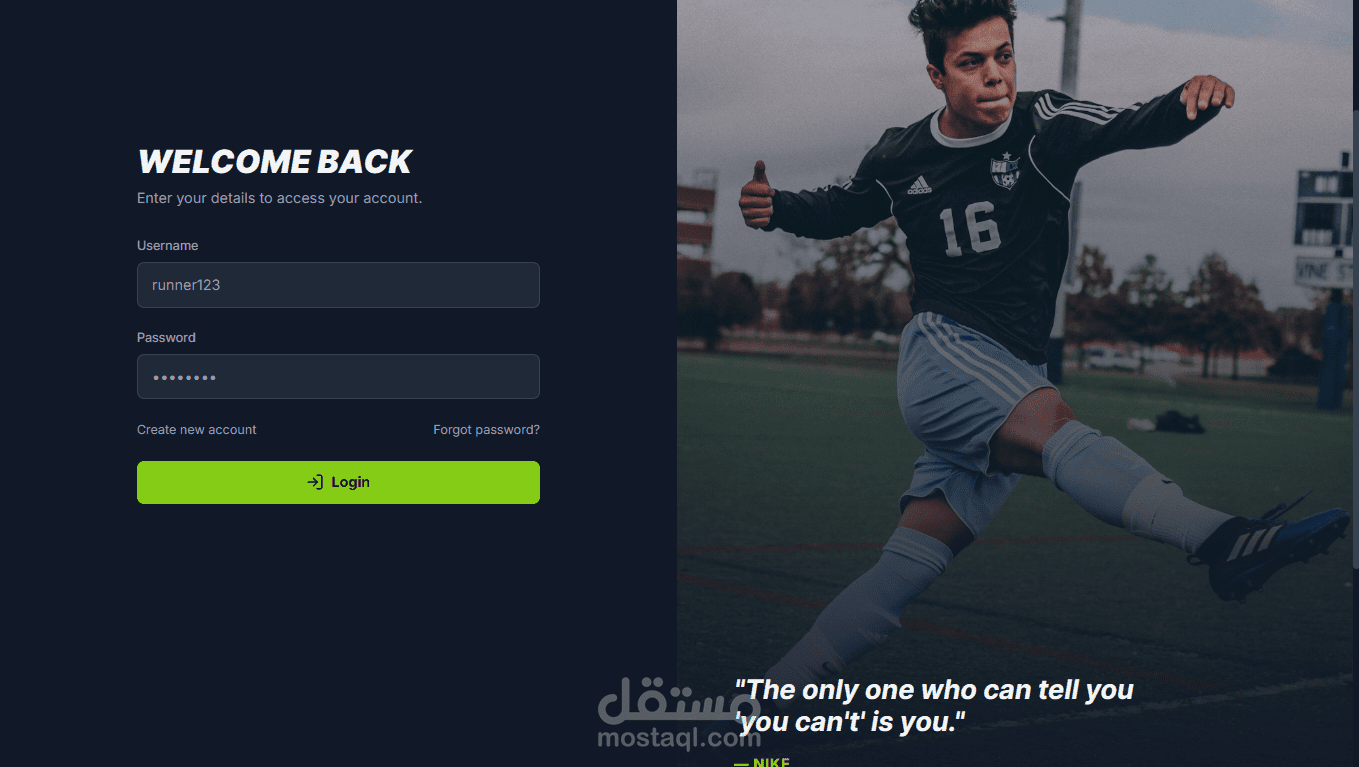Click the blue soccer cleat in photo
Image resolution: width=1359 pixels, height=767 pixels.
pos(1268,547)
